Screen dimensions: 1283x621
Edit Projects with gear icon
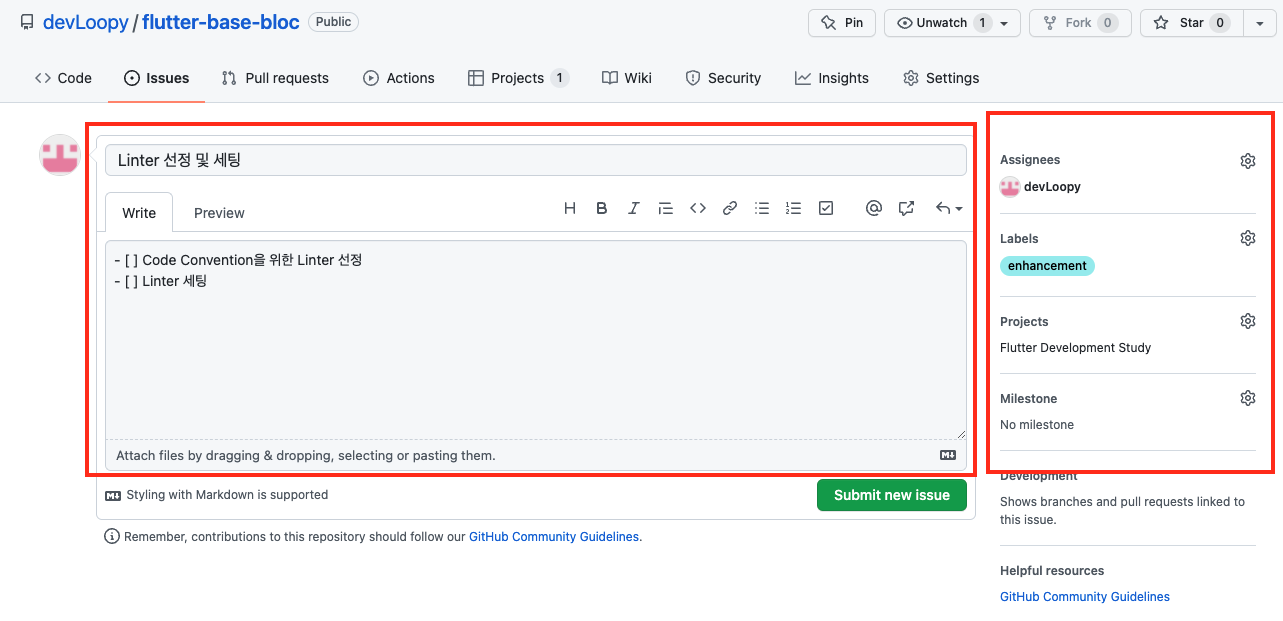coord(1248,321)
